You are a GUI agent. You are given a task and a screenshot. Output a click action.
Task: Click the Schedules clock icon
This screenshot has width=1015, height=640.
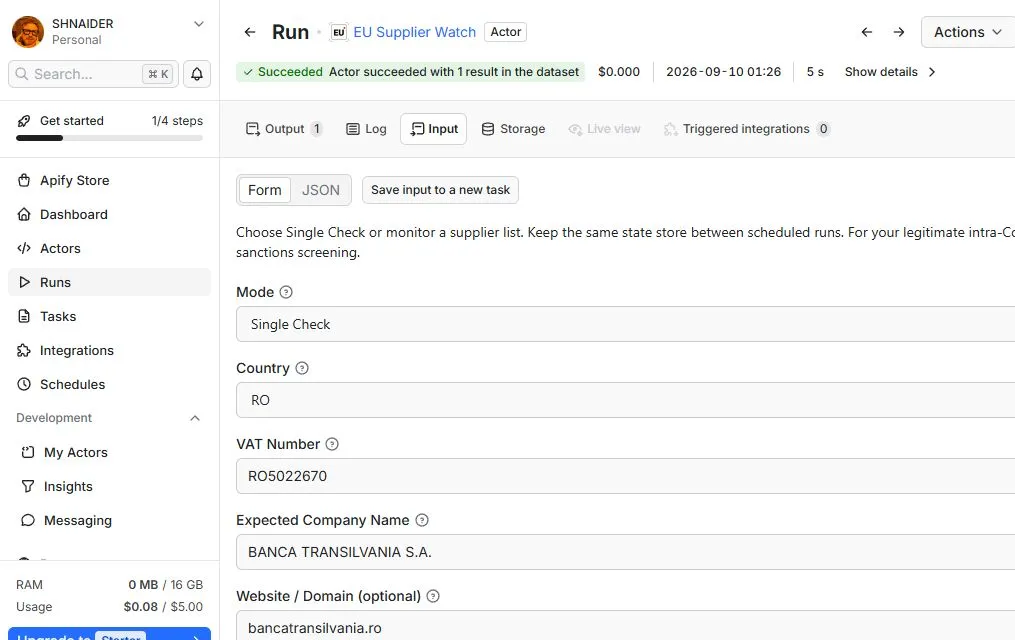[x=24, y=384]
